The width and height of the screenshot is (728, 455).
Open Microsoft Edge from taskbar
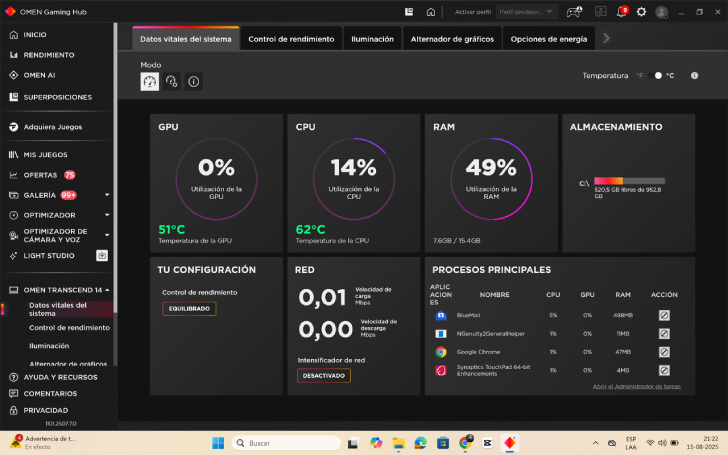click(x=421, y=443)
